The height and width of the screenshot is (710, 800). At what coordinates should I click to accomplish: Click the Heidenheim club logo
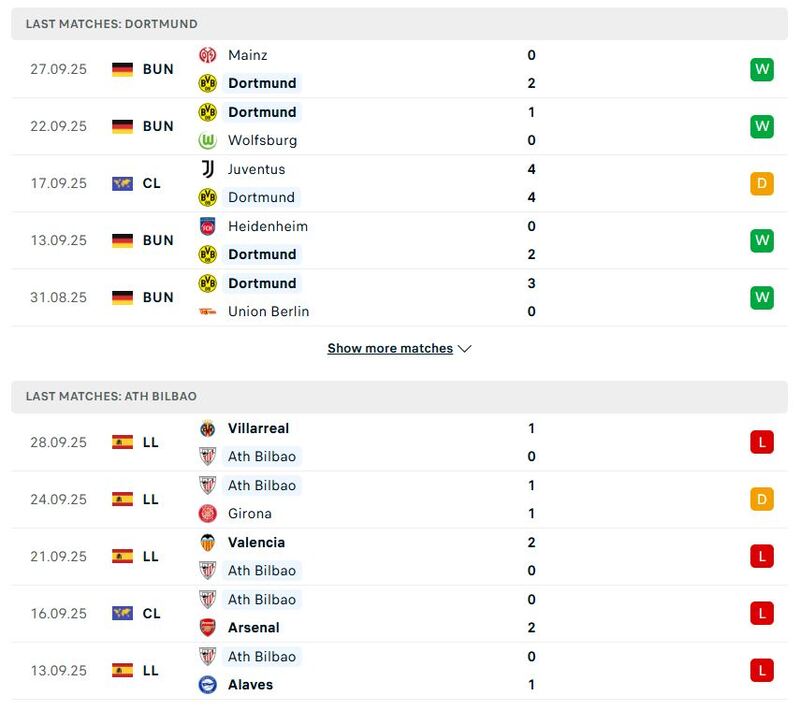click(210, 226)
